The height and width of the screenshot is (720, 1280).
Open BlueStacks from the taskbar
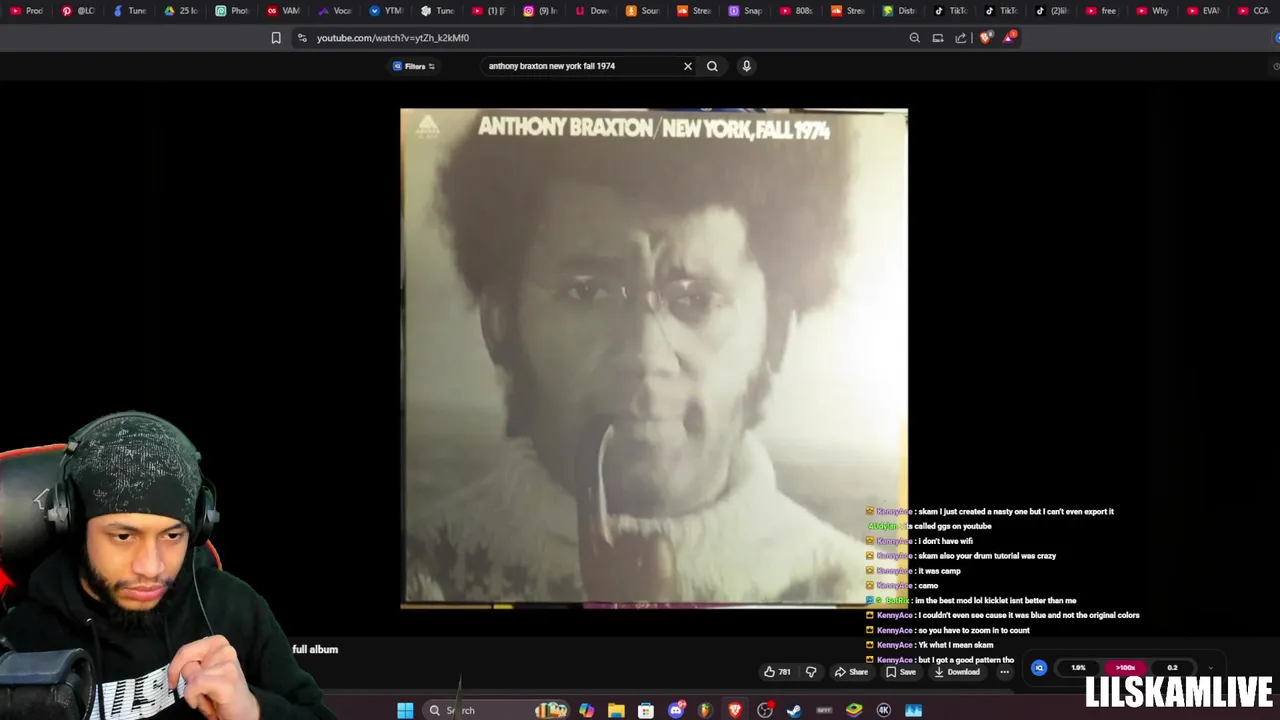tap(854, 710)
